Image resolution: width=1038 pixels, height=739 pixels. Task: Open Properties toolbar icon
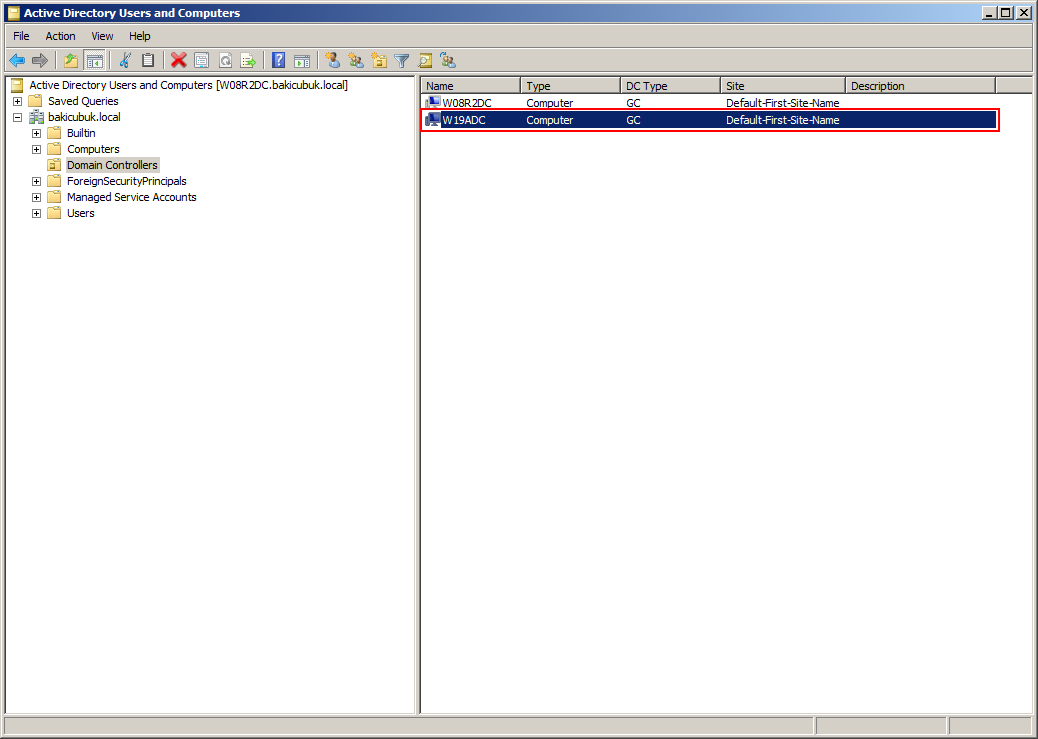click(202, 61)
